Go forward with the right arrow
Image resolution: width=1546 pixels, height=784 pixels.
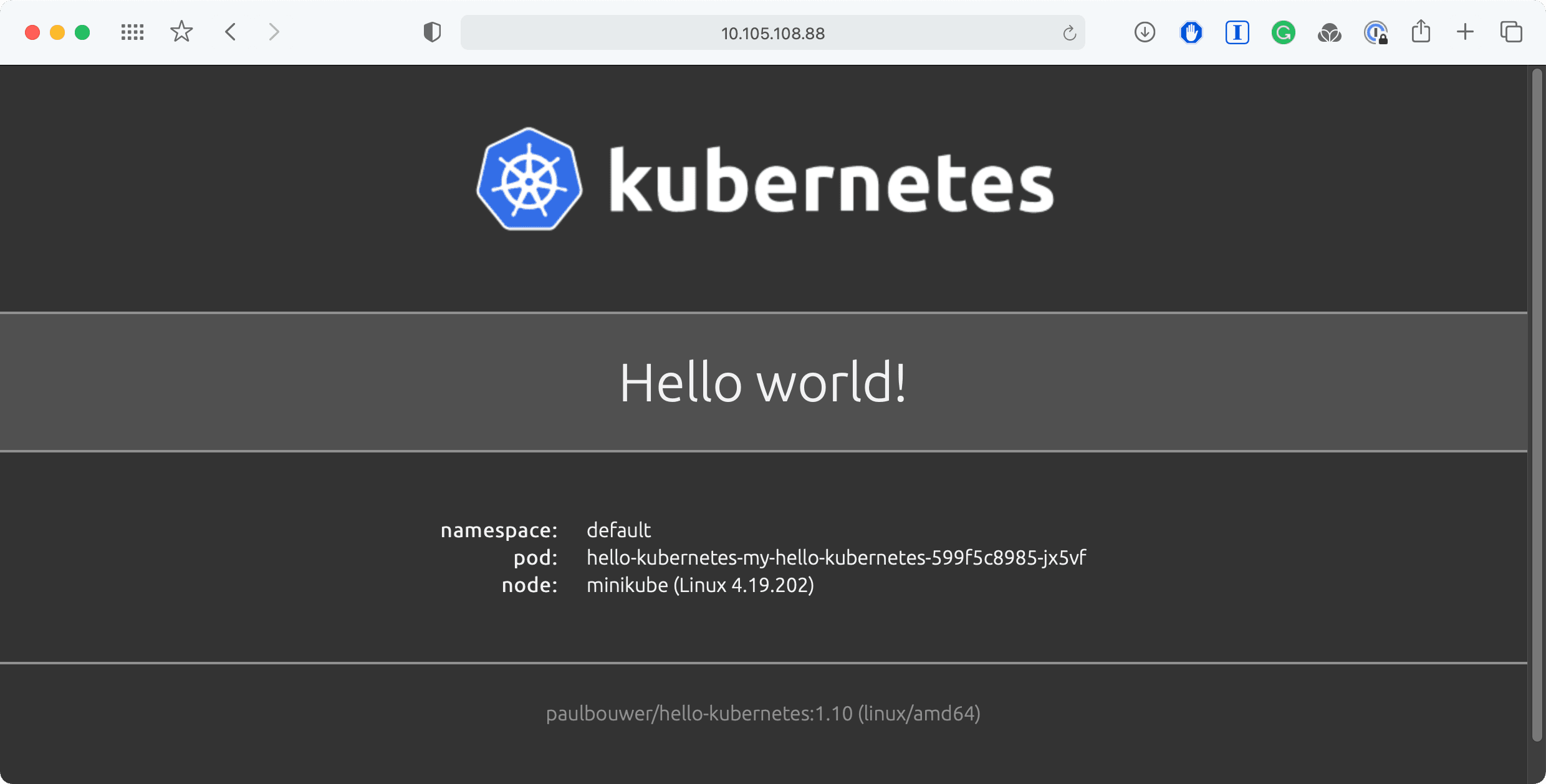[274, 32]
